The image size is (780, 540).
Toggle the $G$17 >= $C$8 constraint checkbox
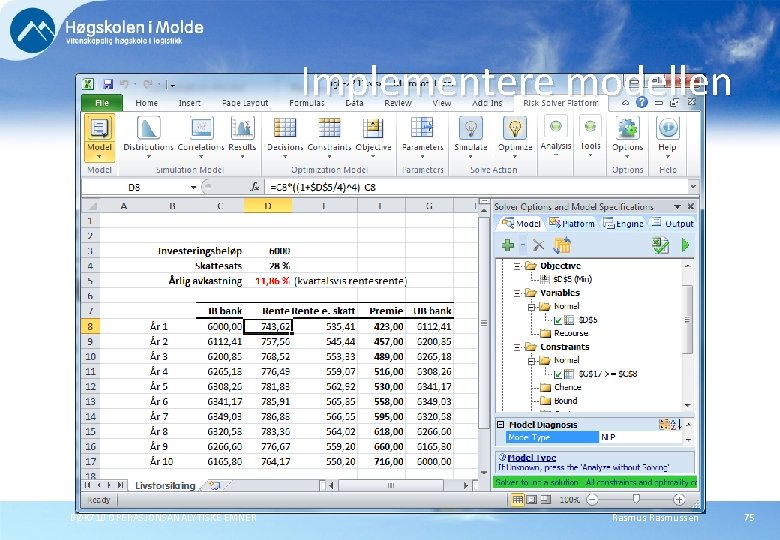(558, 374)
